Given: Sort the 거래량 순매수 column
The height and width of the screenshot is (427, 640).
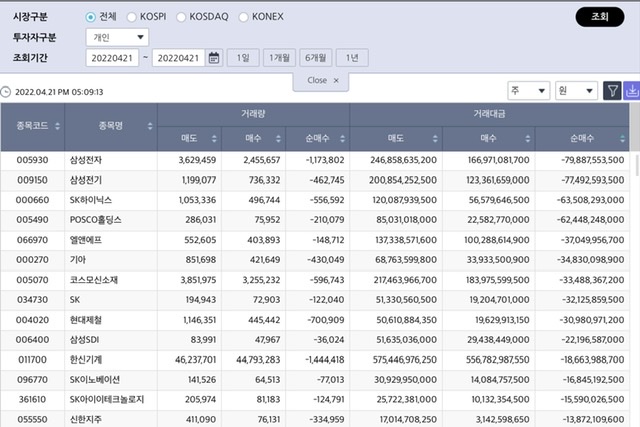Looking at the screenshot, I should click(x=344, y=139).
